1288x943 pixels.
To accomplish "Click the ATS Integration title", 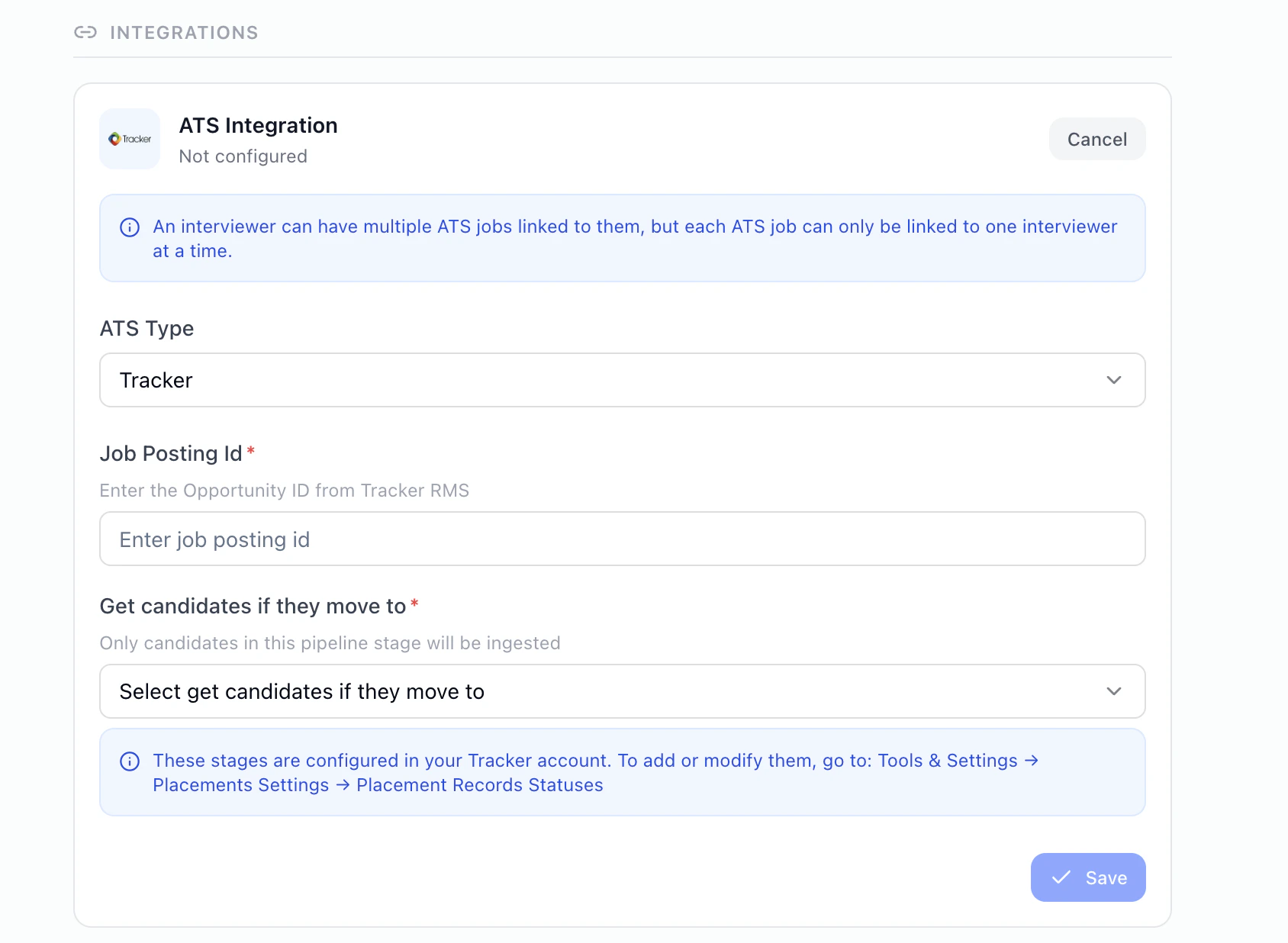I will coord(258,125).
